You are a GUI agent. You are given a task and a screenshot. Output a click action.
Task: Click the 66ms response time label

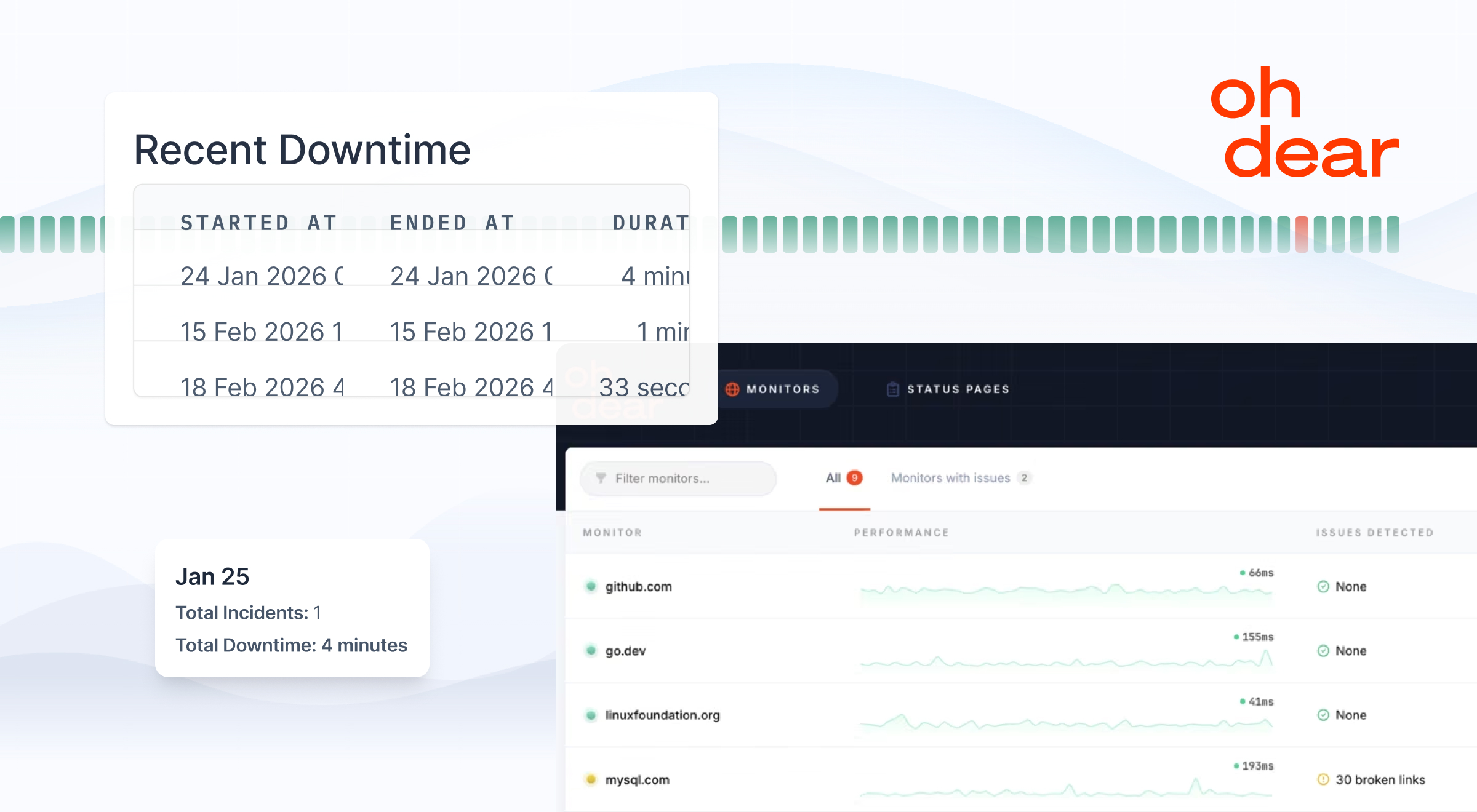coord(1260,573)
